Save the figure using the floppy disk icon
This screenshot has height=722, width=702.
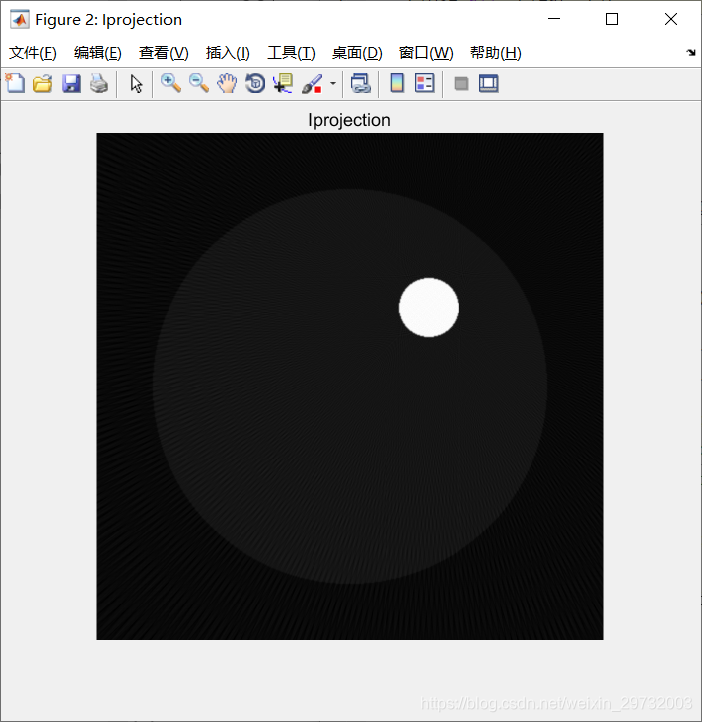click(x=71, y=84)
